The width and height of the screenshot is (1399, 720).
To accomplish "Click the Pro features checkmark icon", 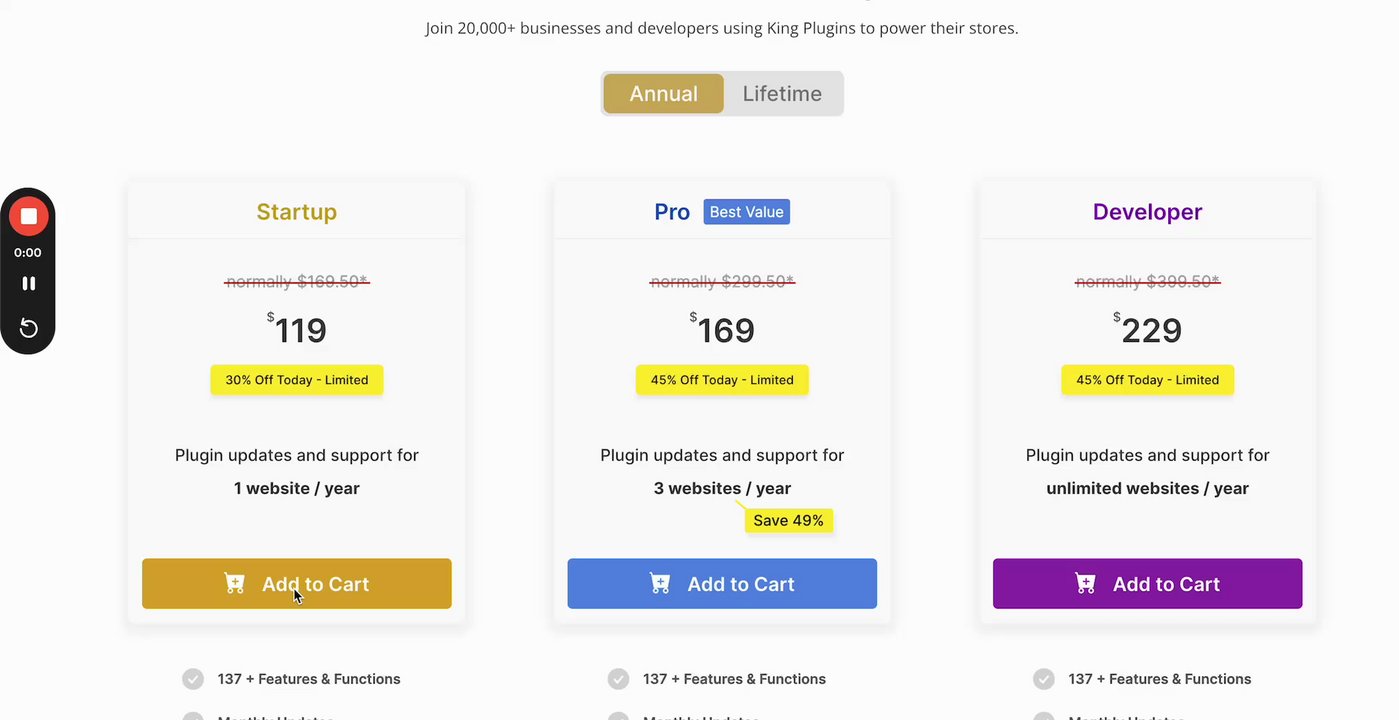I will click(x=618, y=679).
